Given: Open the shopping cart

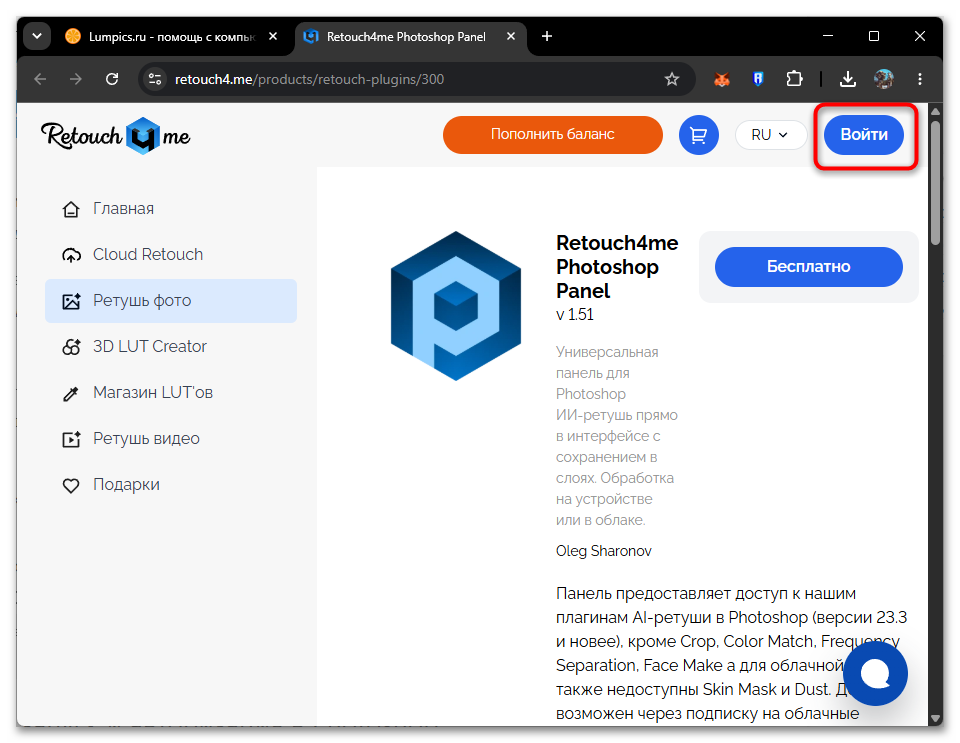Looking at the screenshot, I should [698, 135].
